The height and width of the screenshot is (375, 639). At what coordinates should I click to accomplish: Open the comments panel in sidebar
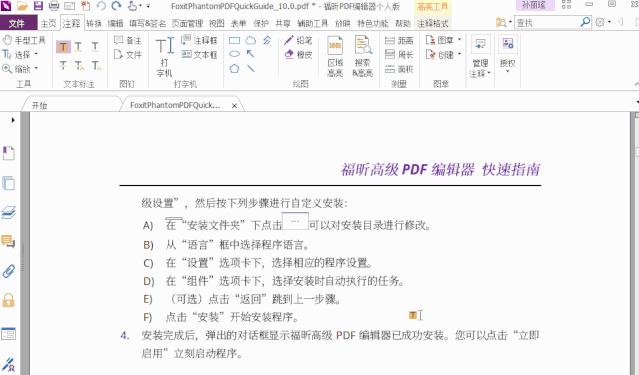[9, 241]
